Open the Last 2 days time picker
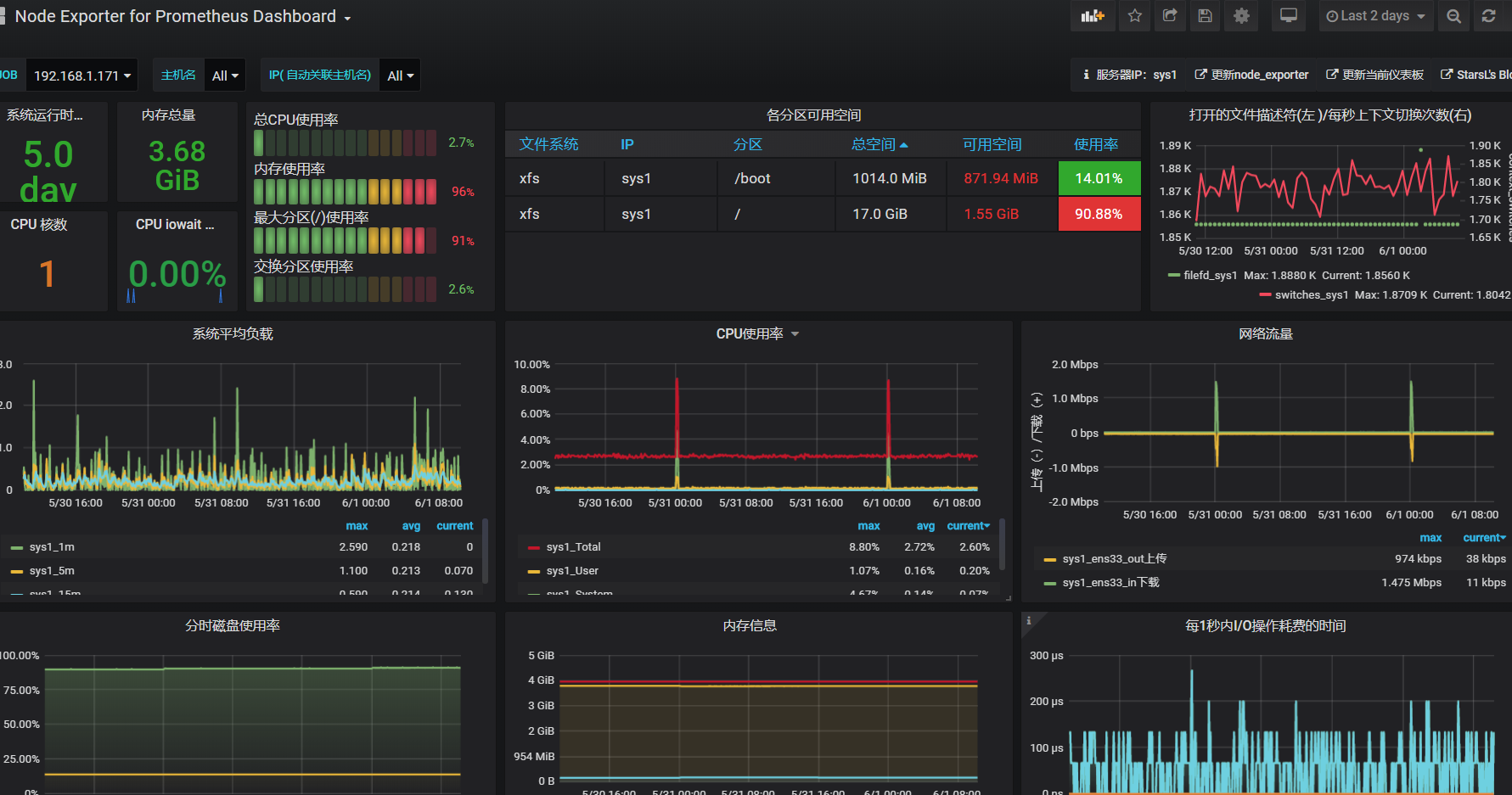The image size is (1512, 795). click(x=1375, y=16)
